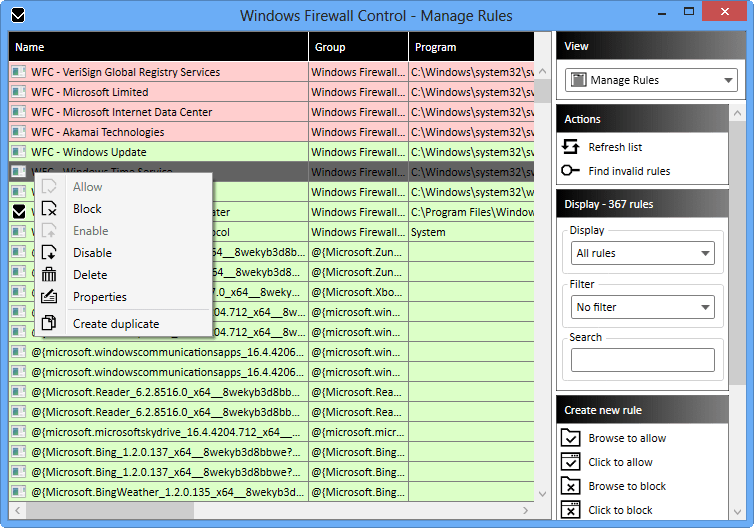The width and height of the screenshot is (754, 528).
Task: Click the Browse to allow folder icon
Action: point(571,438)
